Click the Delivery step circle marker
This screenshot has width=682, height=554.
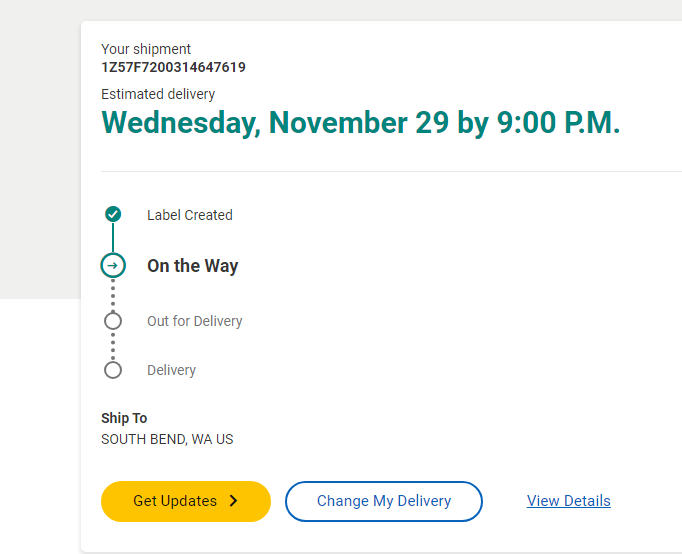click(113, 370)
